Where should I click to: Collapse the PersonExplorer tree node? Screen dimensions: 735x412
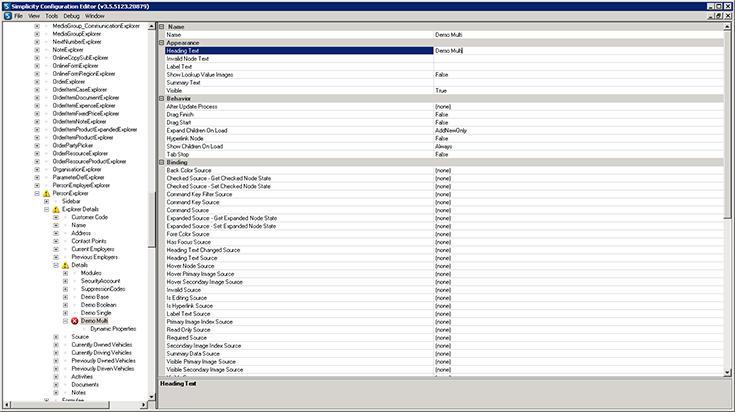[x=37, y=194]
